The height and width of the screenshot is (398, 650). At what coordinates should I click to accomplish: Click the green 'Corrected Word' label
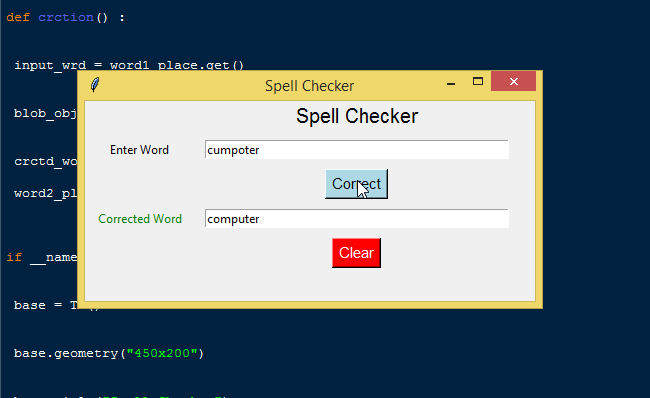pyautogui.click(x=140, y=218)
